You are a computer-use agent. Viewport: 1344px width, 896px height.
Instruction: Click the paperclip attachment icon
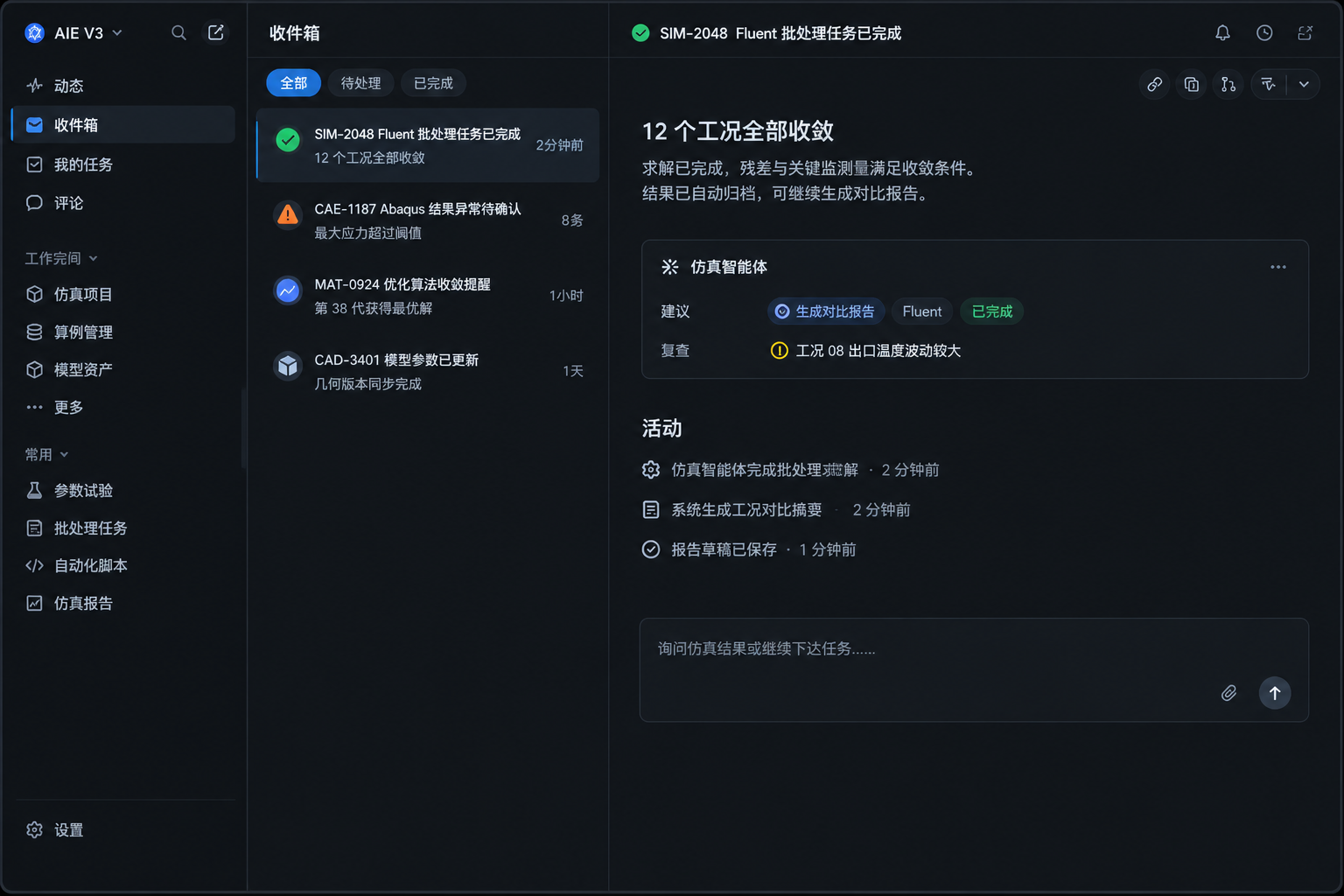click(1228, 693)
